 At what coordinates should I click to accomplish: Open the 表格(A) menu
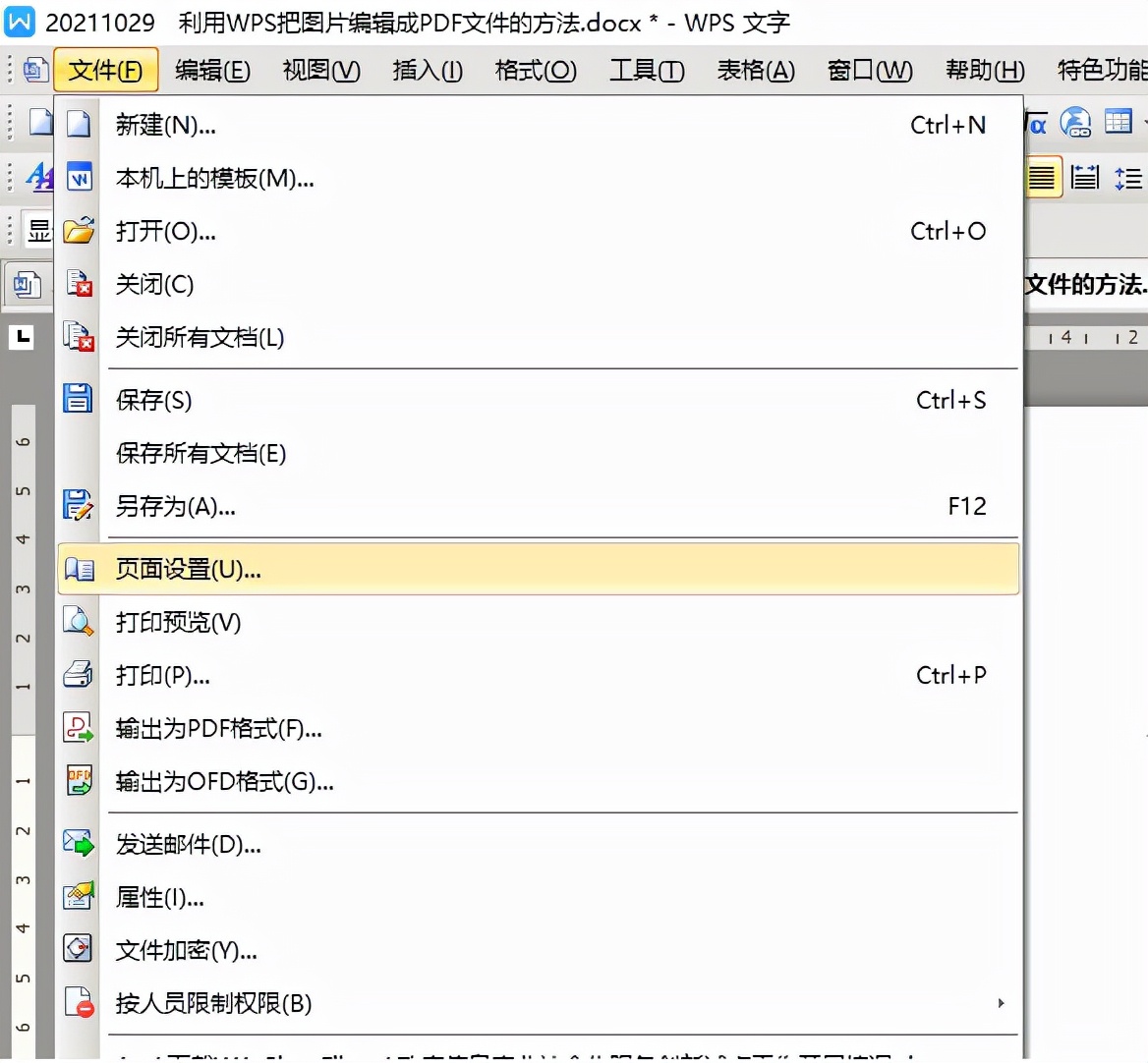click(x=756, y=70)
